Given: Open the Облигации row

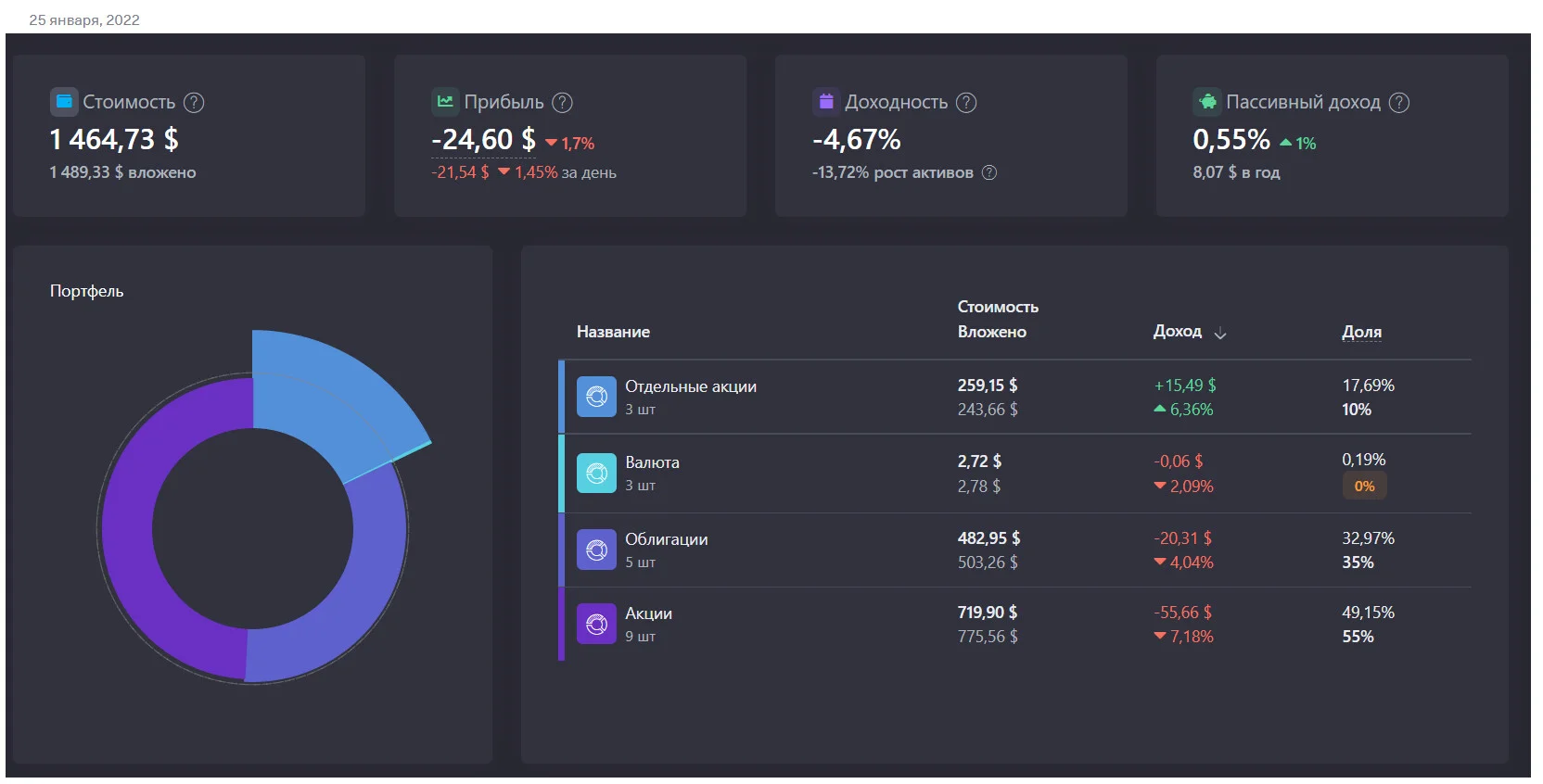Looking at the screenshot, I should click(1014, 550).
